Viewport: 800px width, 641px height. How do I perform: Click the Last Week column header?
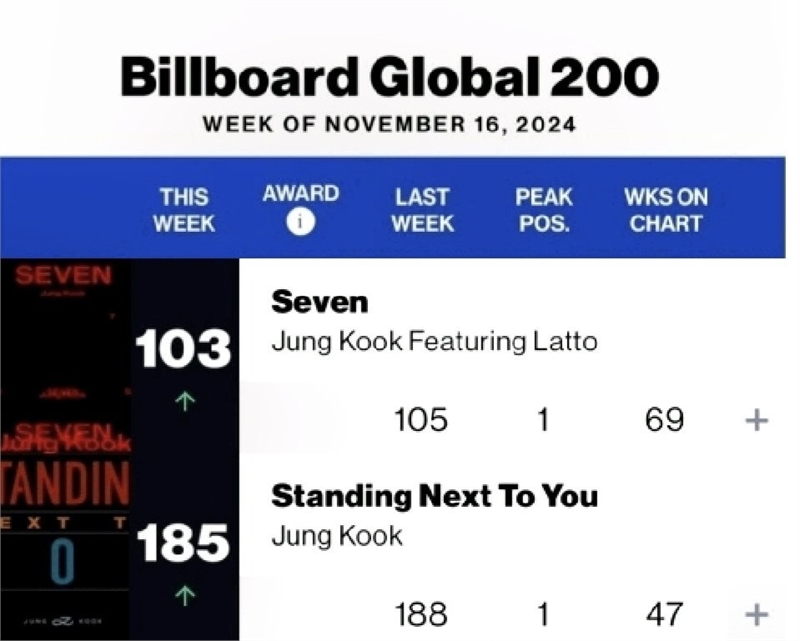422,210
